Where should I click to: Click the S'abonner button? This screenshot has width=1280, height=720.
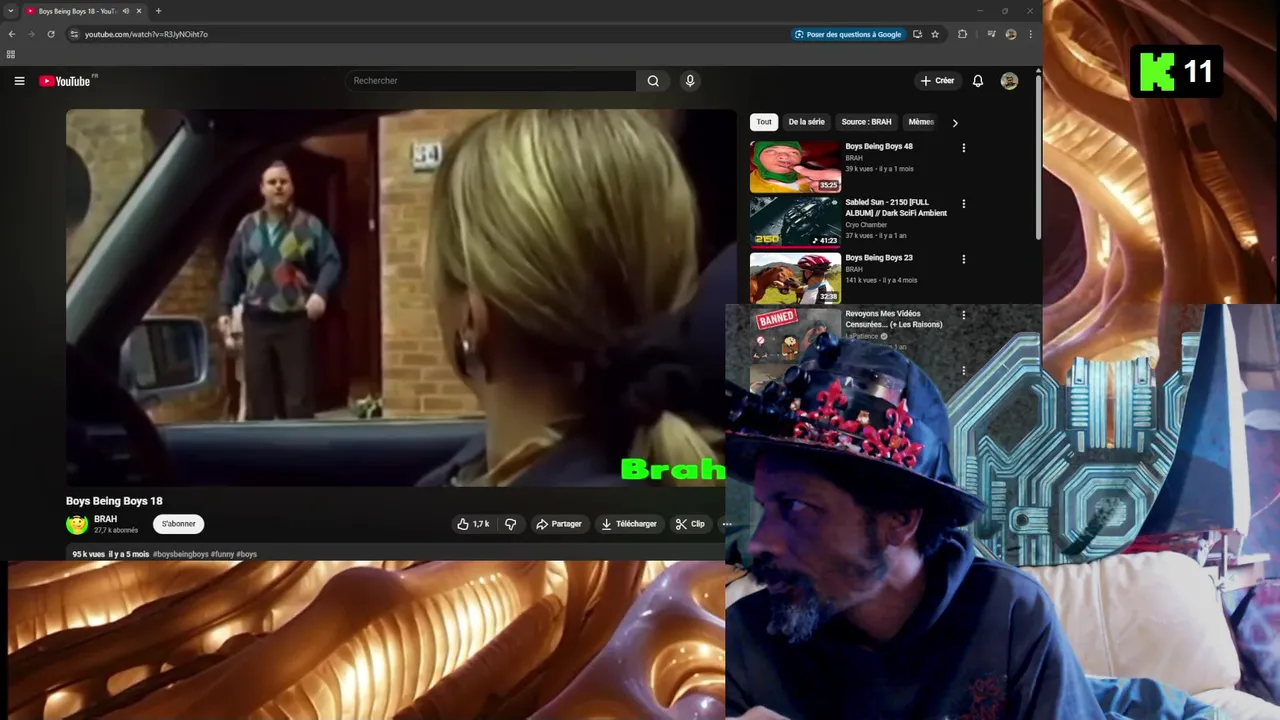point(179,524)
